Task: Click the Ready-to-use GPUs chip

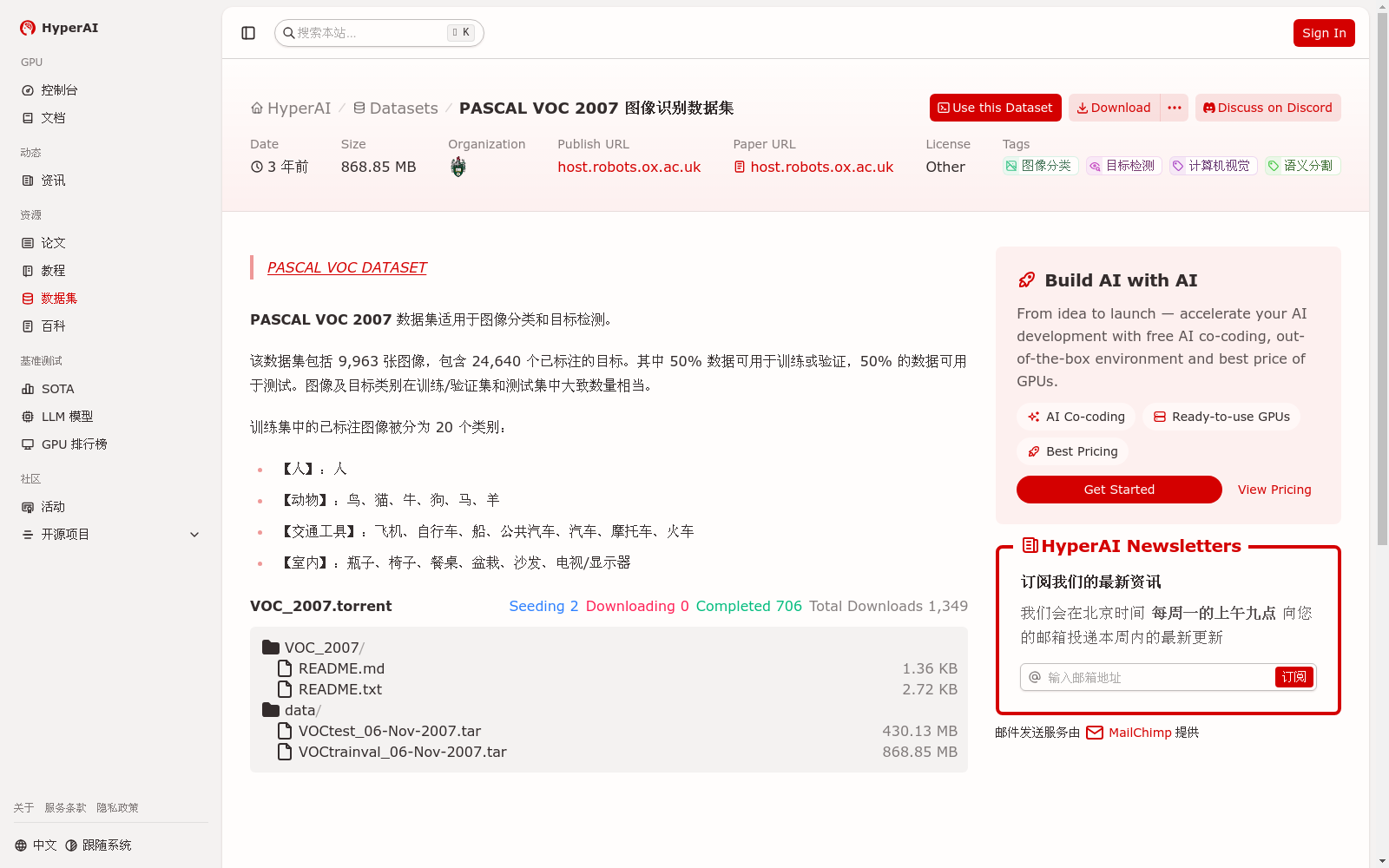Action: pyautogui.click(x=1221, y=417)
